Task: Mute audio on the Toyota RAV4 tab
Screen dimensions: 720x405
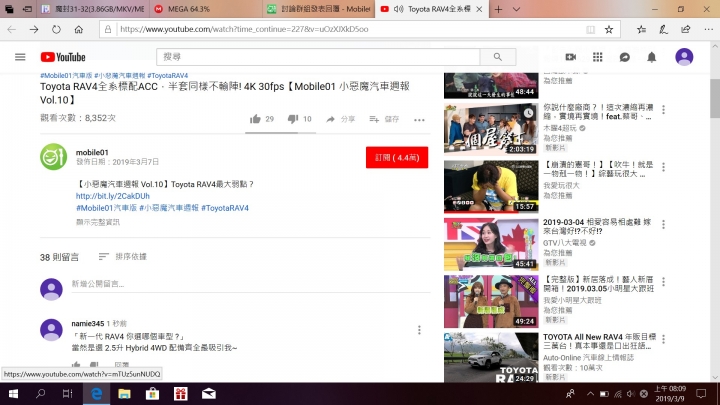Action: coord(399,9)
